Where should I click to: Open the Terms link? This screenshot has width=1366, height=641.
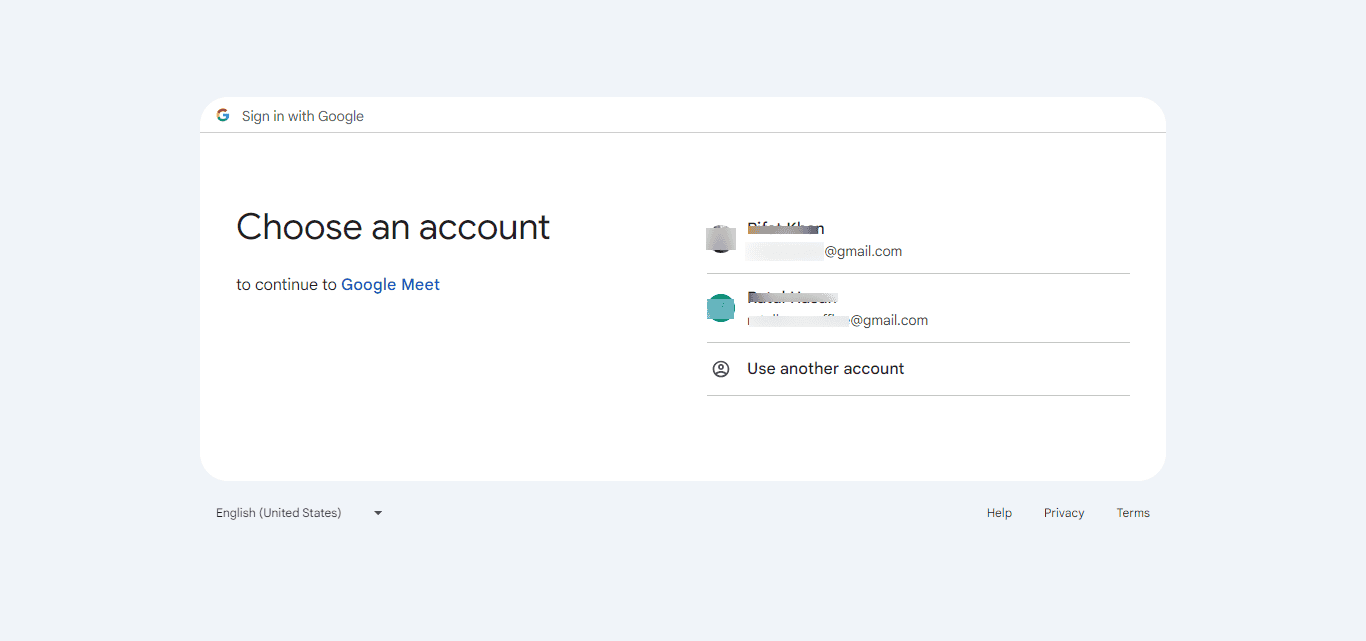coord(1133,513)
